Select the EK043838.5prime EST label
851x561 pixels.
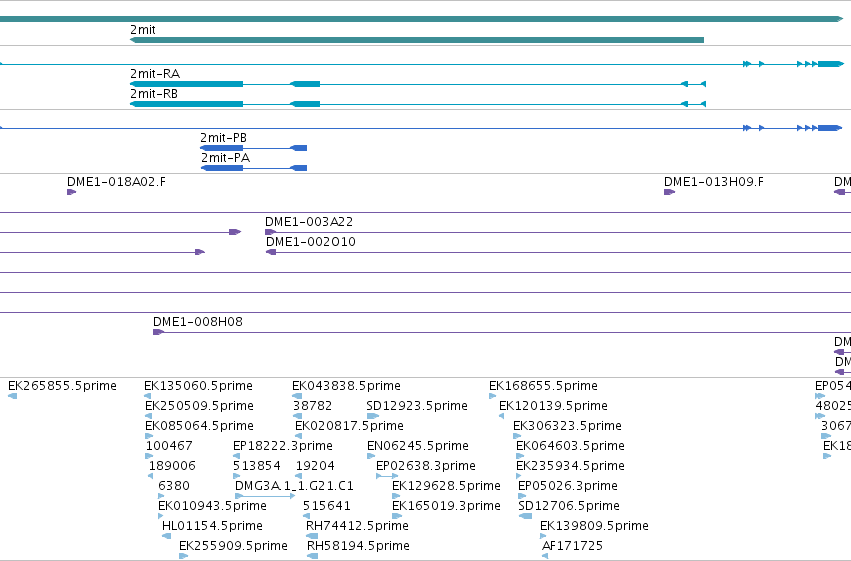point(346,386)
